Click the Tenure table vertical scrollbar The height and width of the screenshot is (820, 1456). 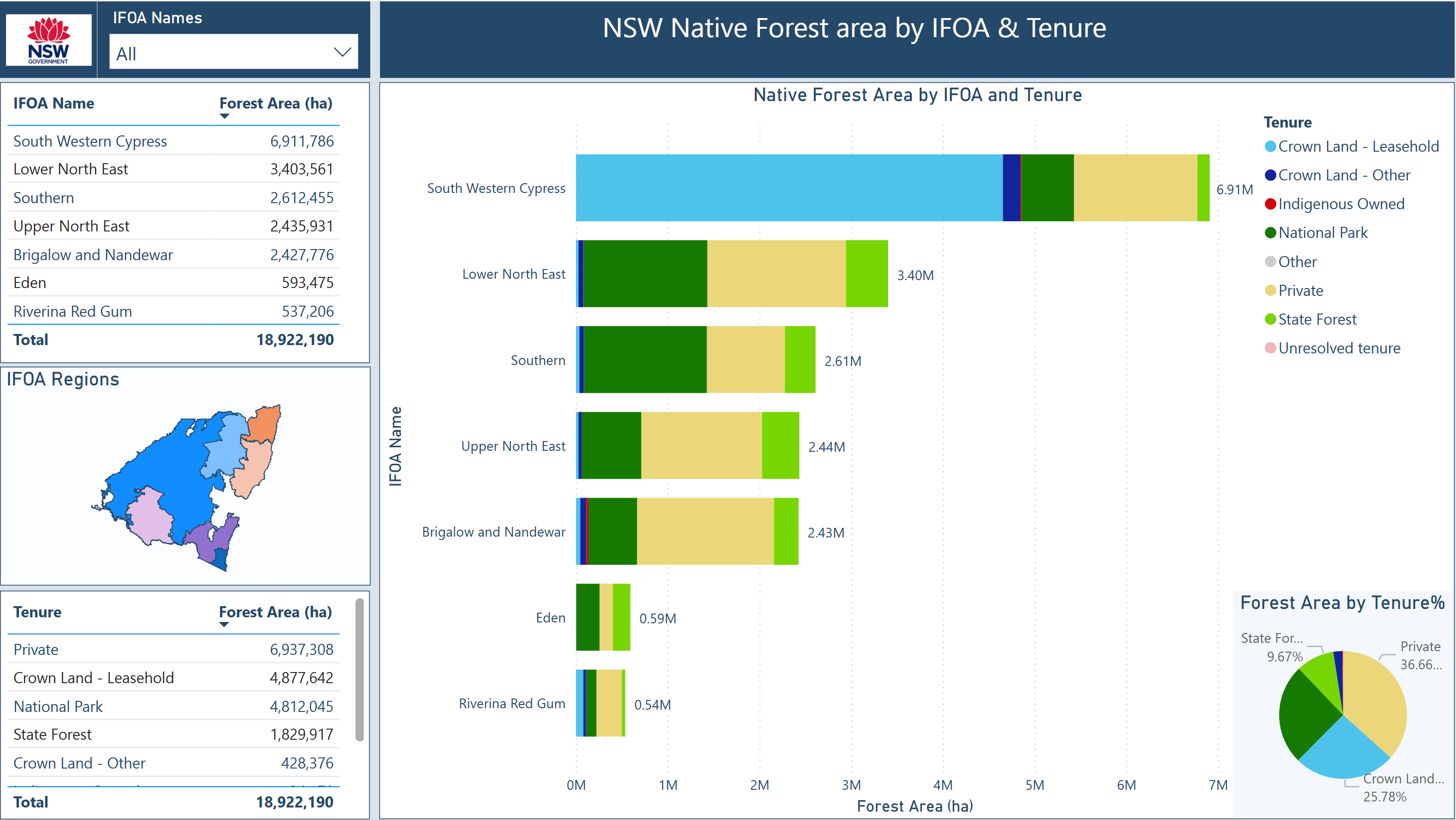[360, 670]
